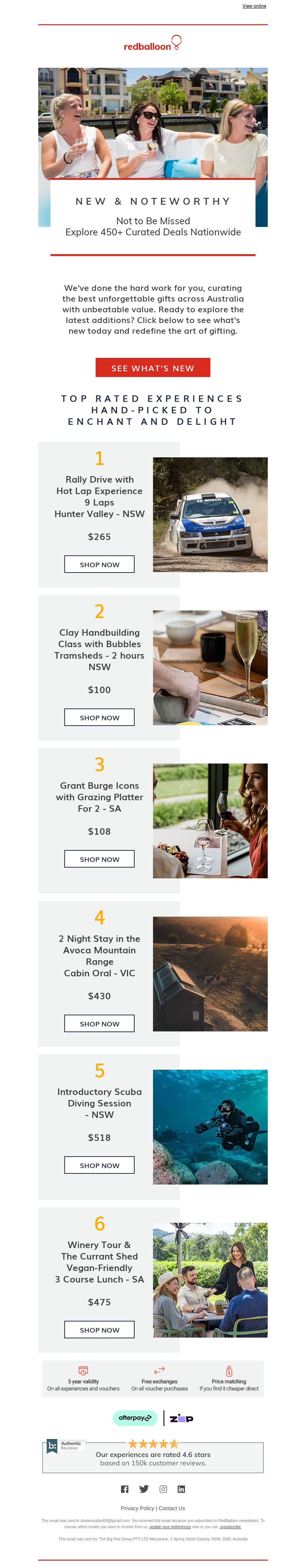Screen dimensions: 306x1568
Task: Open the Instagram social icon
Action: pyautogui.click(x=163, y=1489)
